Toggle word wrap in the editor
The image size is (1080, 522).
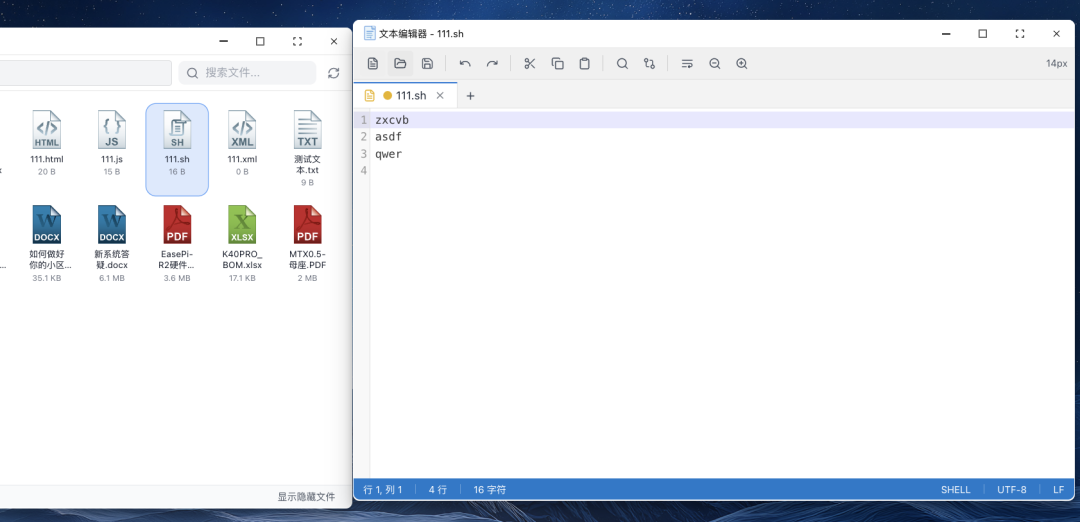click(687, 63)
